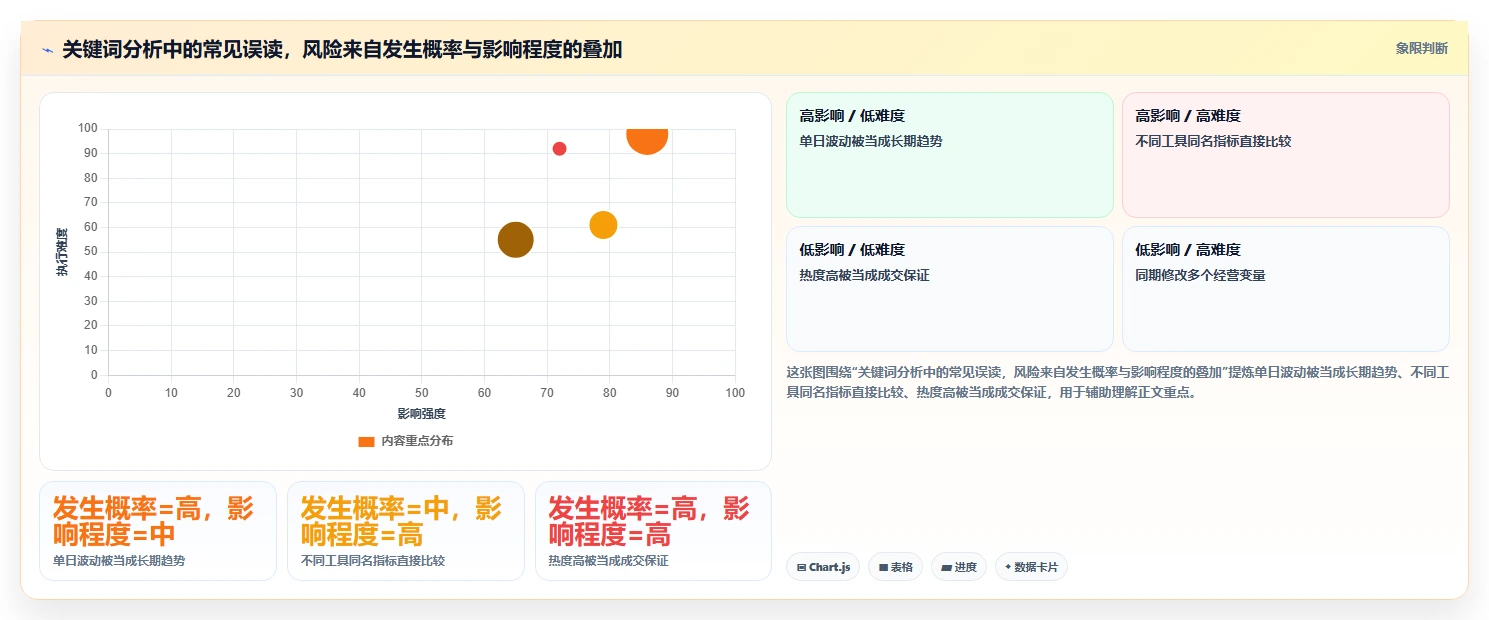This screenshot has width=1489, height=620.
Task: Click the 影响强度 x-axis title
Action: (x=421, y=413)
